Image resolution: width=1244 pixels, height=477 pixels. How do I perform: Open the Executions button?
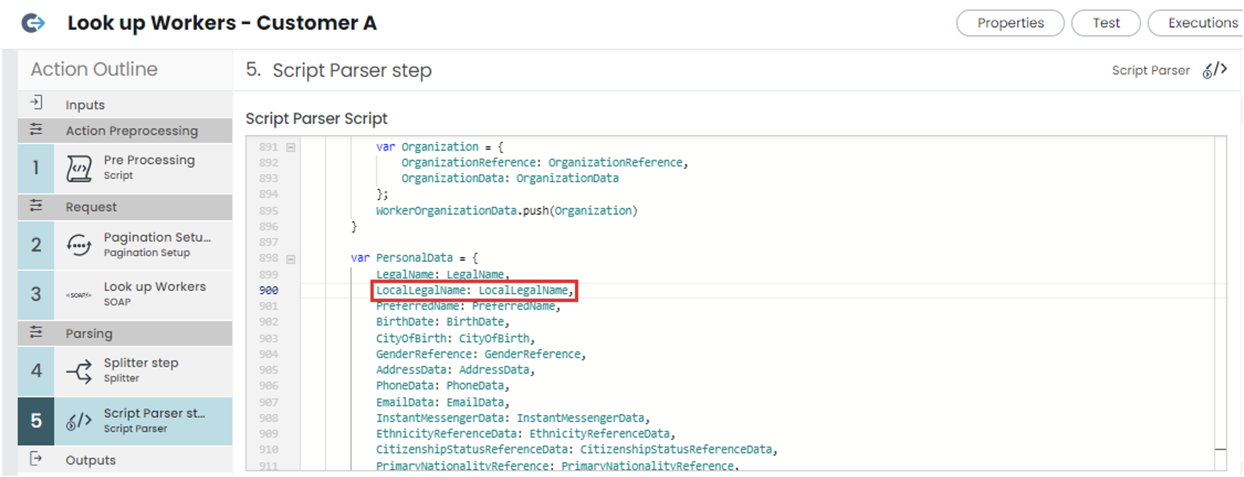point(1196,23)
